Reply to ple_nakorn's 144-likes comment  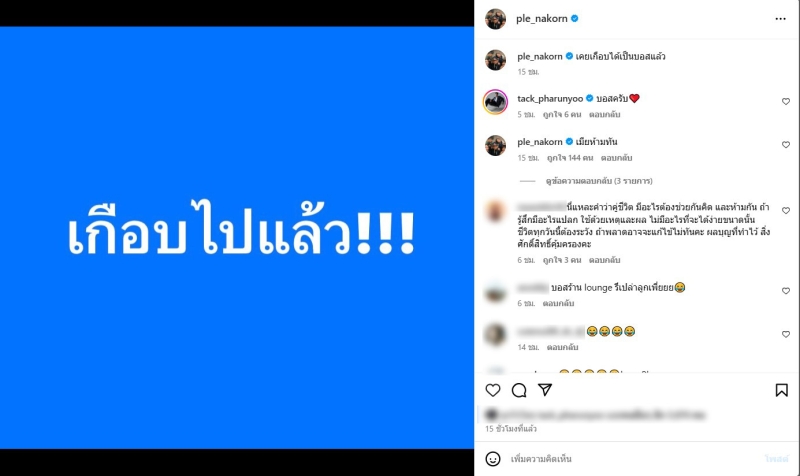coord(616,158)
